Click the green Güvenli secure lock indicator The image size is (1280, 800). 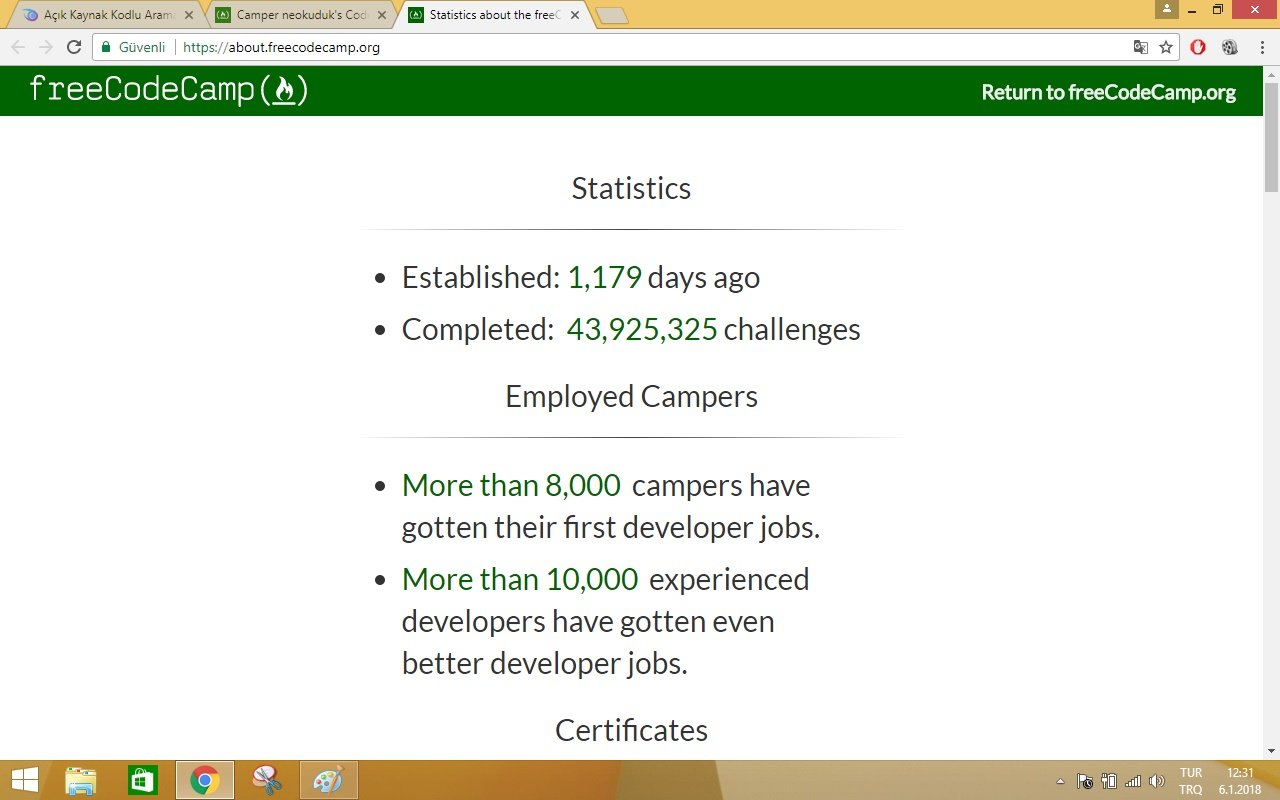[x=133, y=47]
